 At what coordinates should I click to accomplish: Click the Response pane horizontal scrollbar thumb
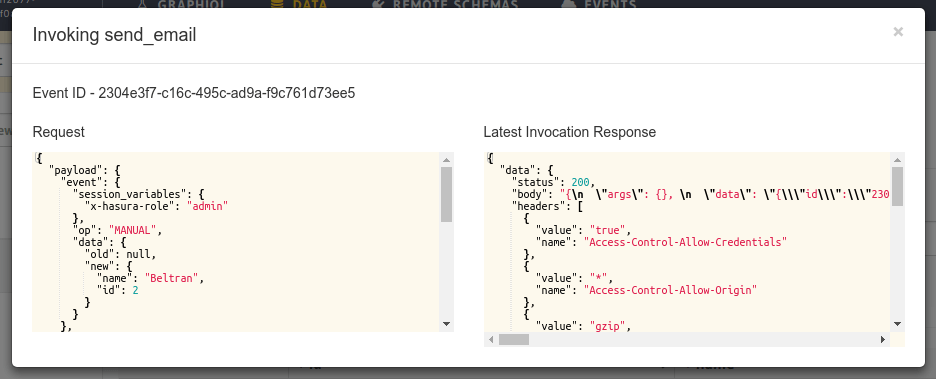[x=514, y=340]
